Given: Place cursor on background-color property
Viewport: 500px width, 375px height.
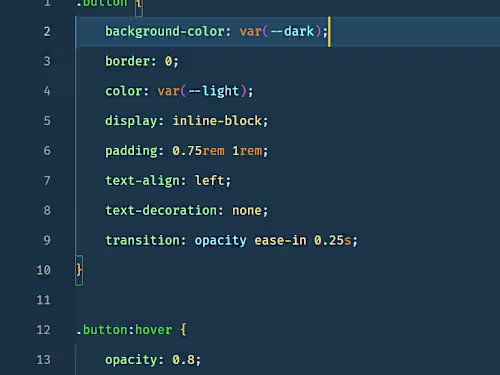Looking at the screenshot, I should coord(165,32).
